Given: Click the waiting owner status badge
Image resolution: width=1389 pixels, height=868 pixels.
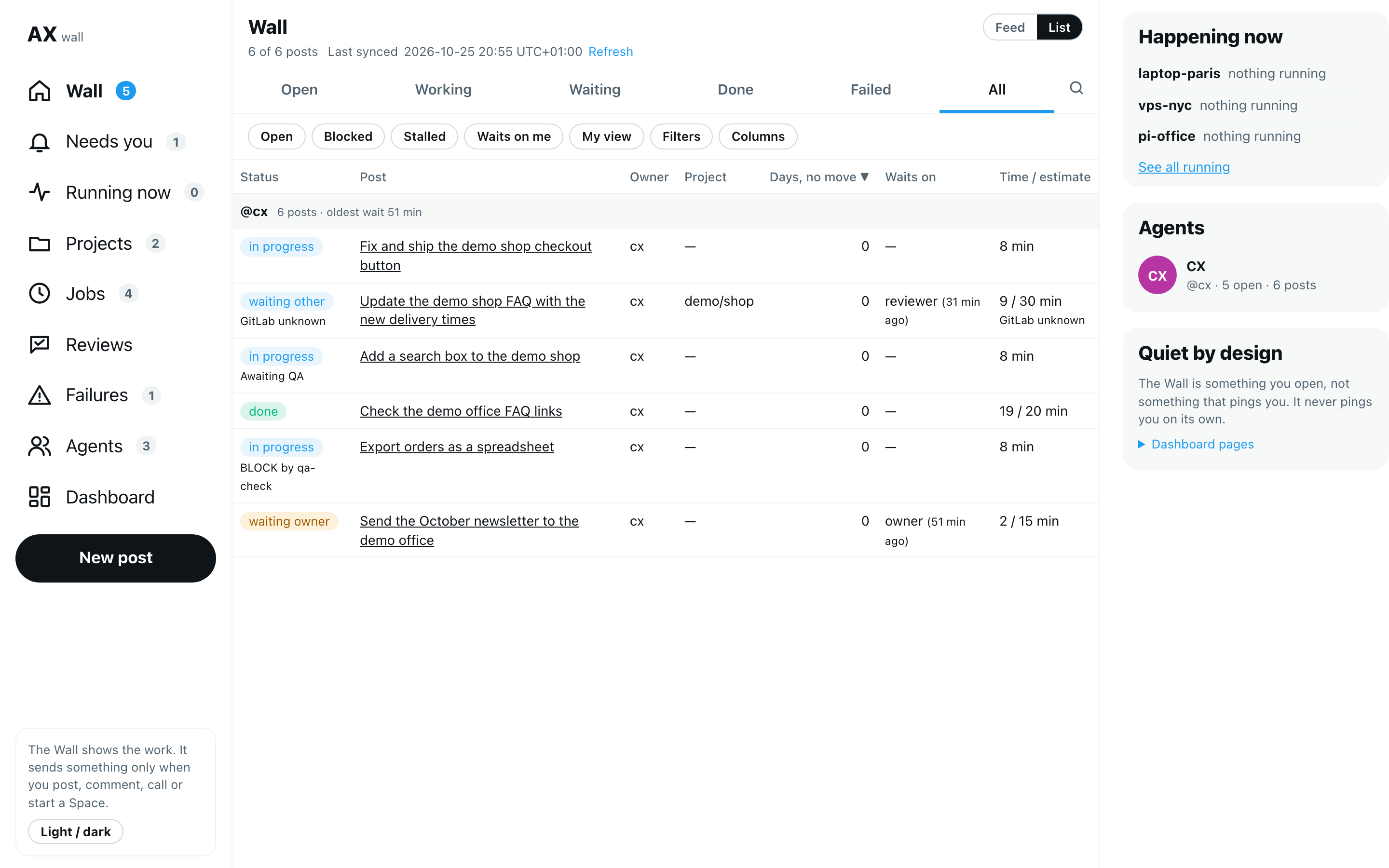Looking at the screenshot, I should pyautogui.click(x=289, y=521).
